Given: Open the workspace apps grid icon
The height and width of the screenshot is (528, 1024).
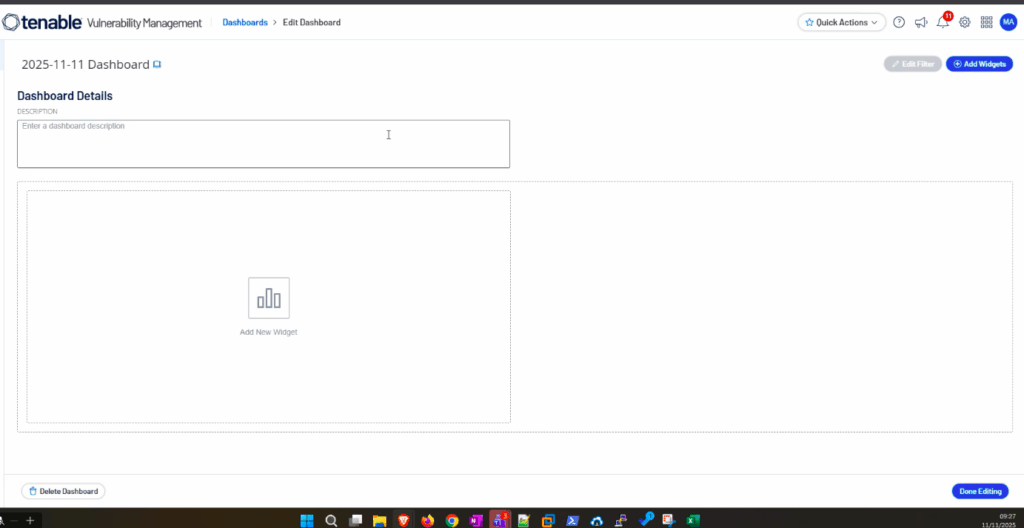Looking at the screenshot, I should 986,22.
